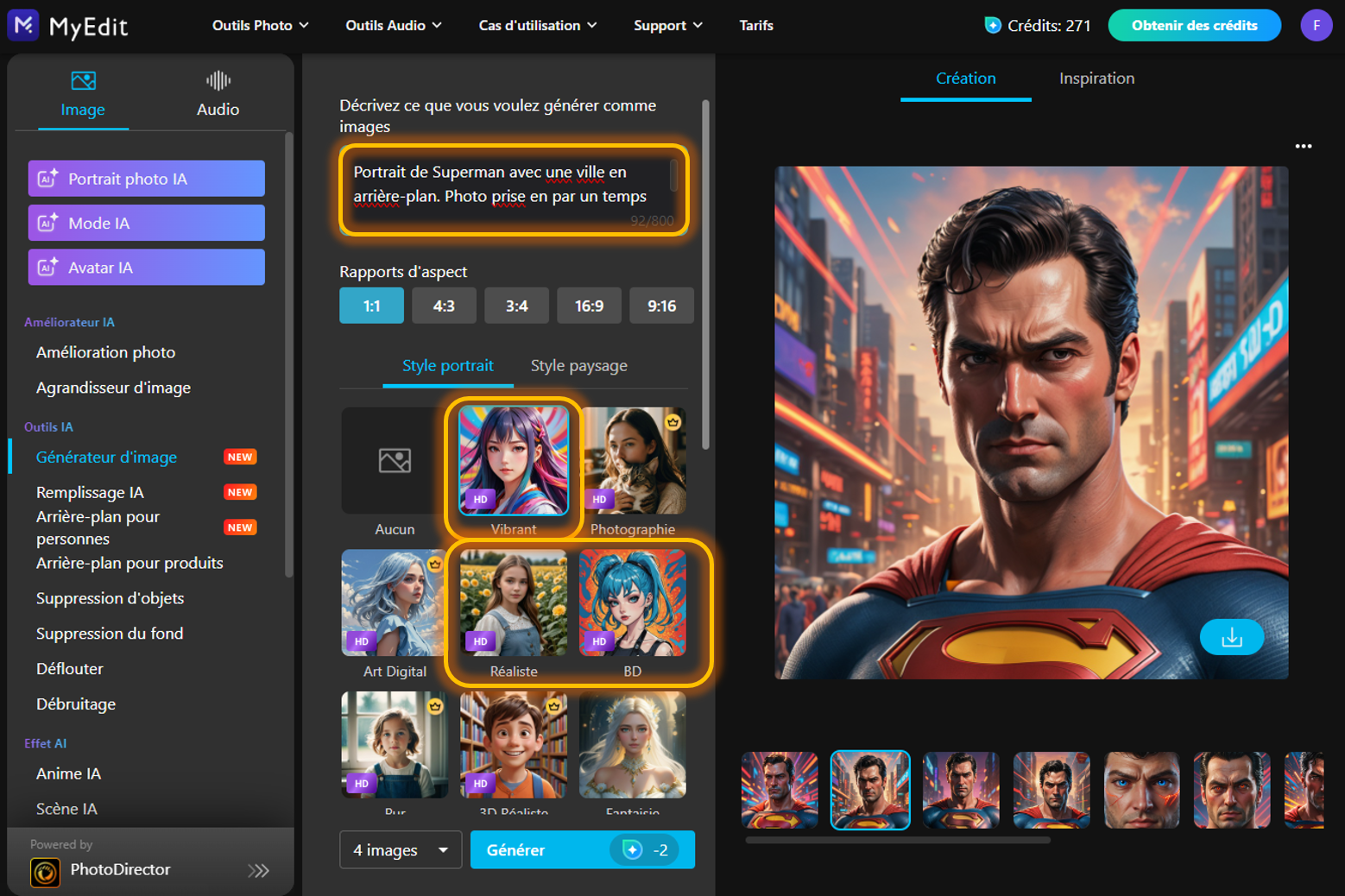Select the BD style thumbnail
The width and height of the screenshot is (1345, 896).
633,603
